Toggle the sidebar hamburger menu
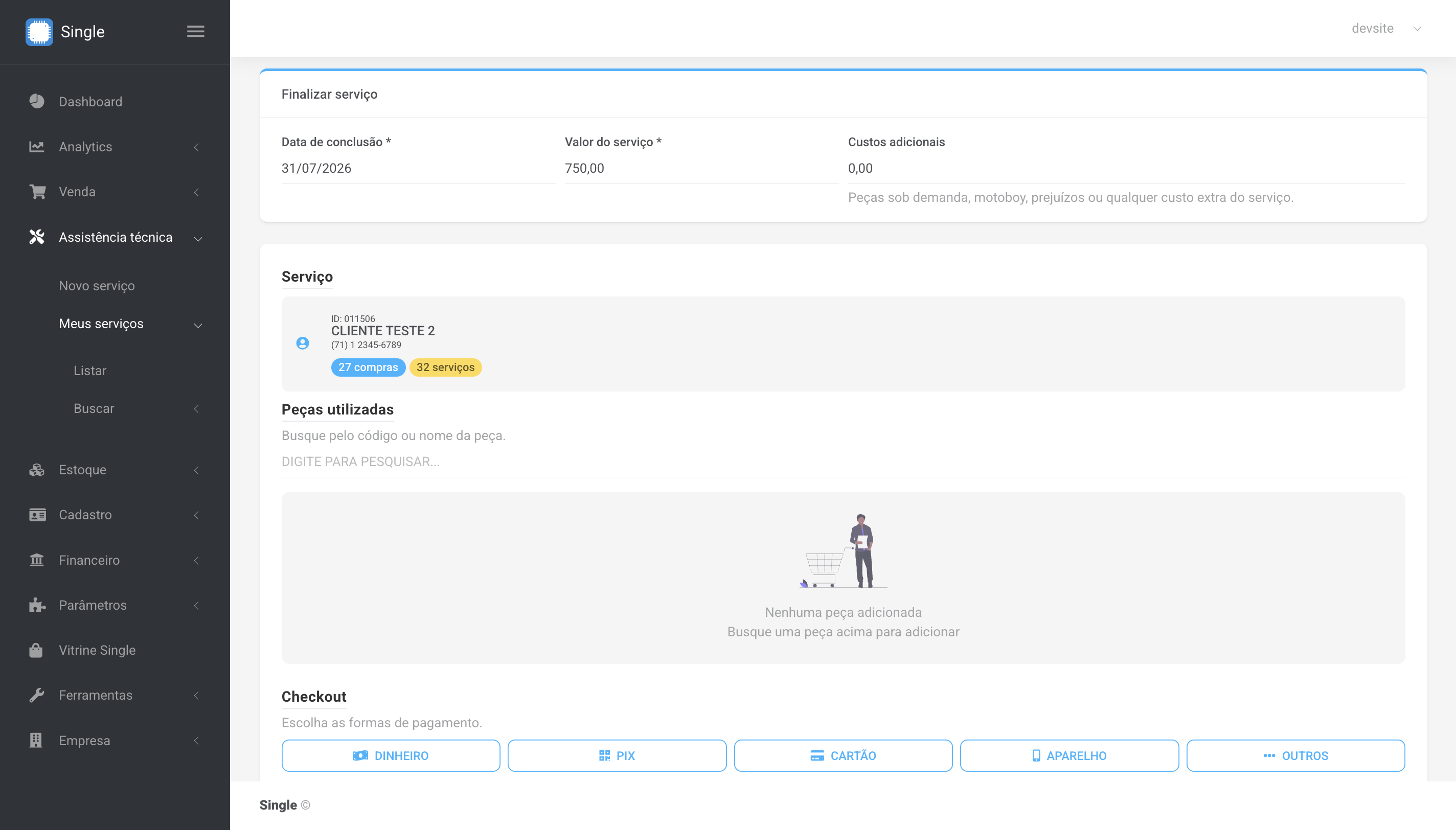1456x830 pixels. click(195, 32)
